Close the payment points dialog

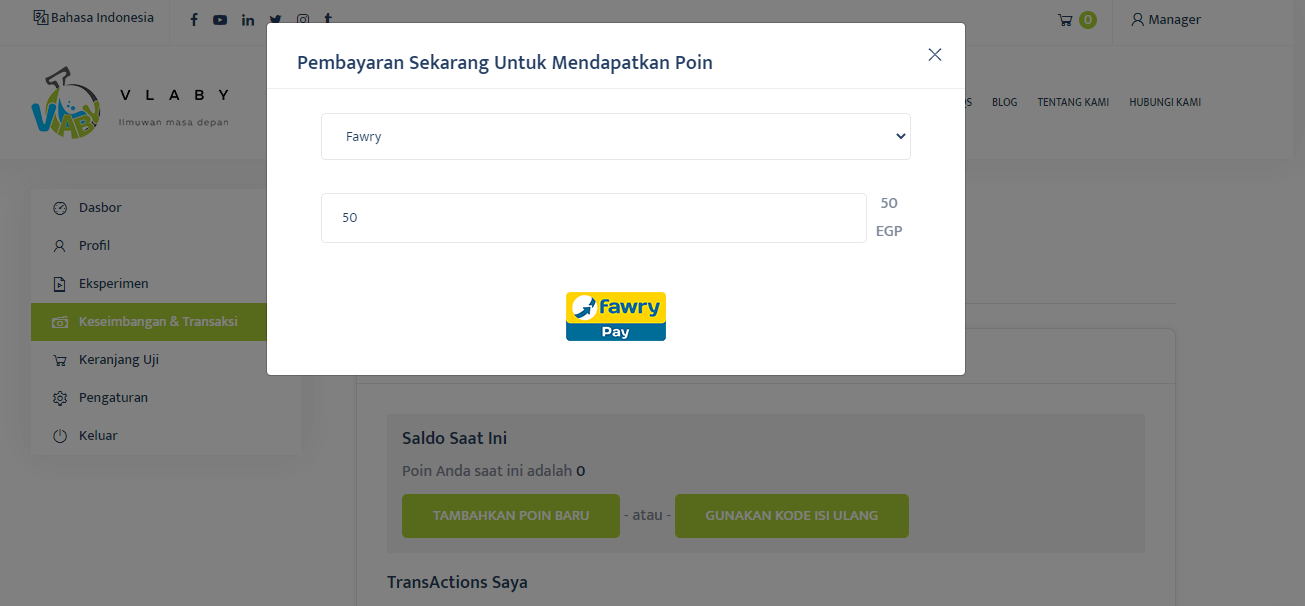934,54
